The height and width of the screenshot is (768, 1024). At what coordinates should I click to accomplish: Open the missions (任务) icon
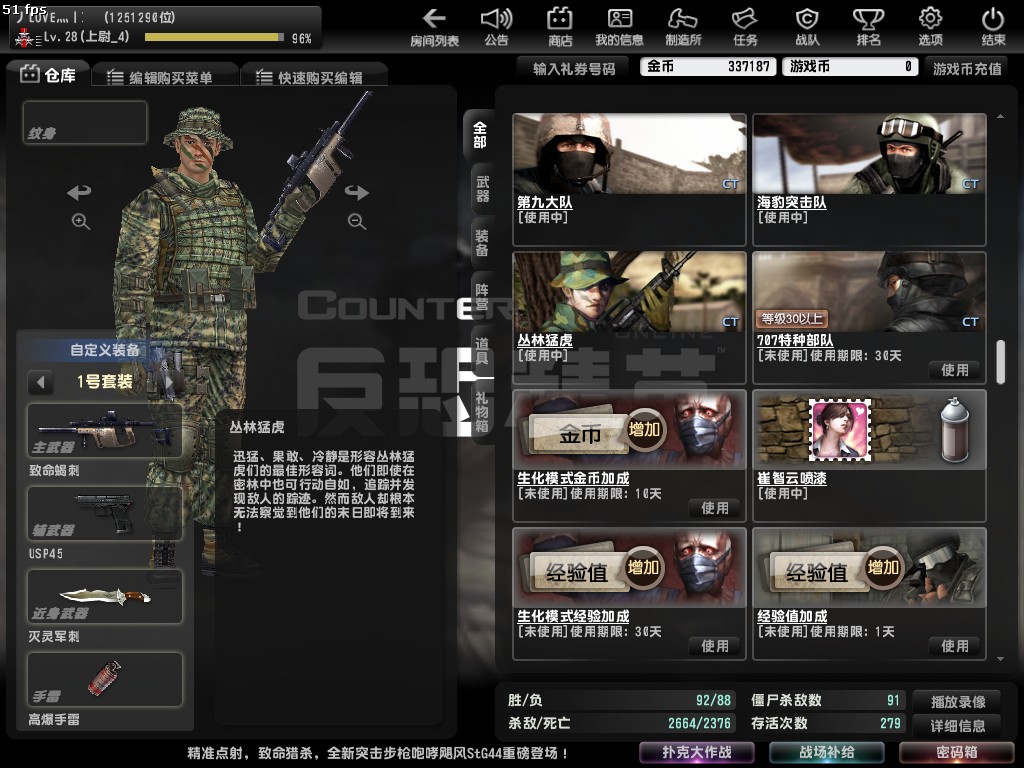744,27
